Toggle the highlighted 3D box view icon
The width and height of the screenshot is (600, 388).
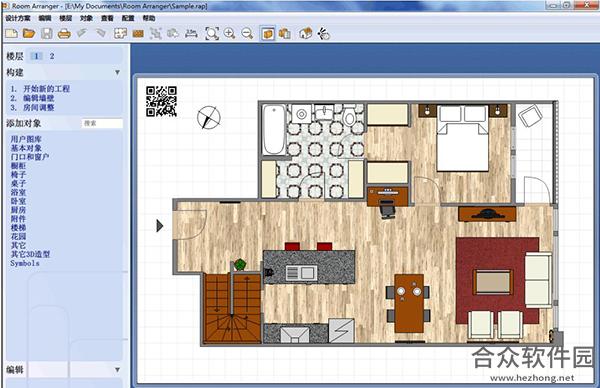[x=268, y=34]
